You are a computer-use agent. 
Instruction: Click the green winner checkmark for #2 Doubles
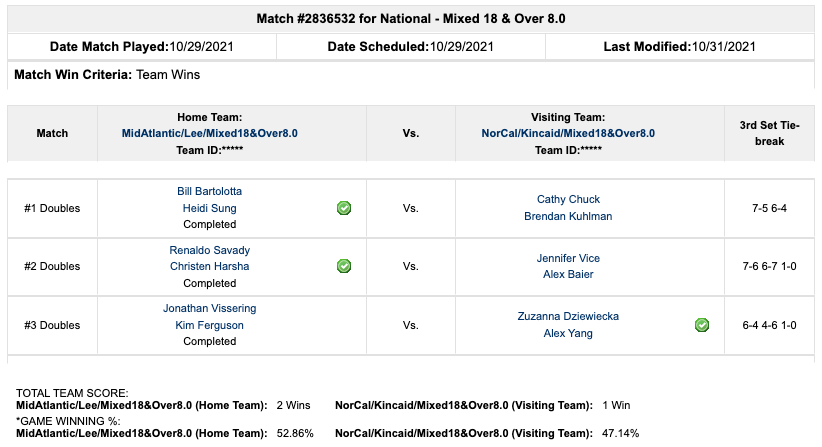click(x=344, y=266)
